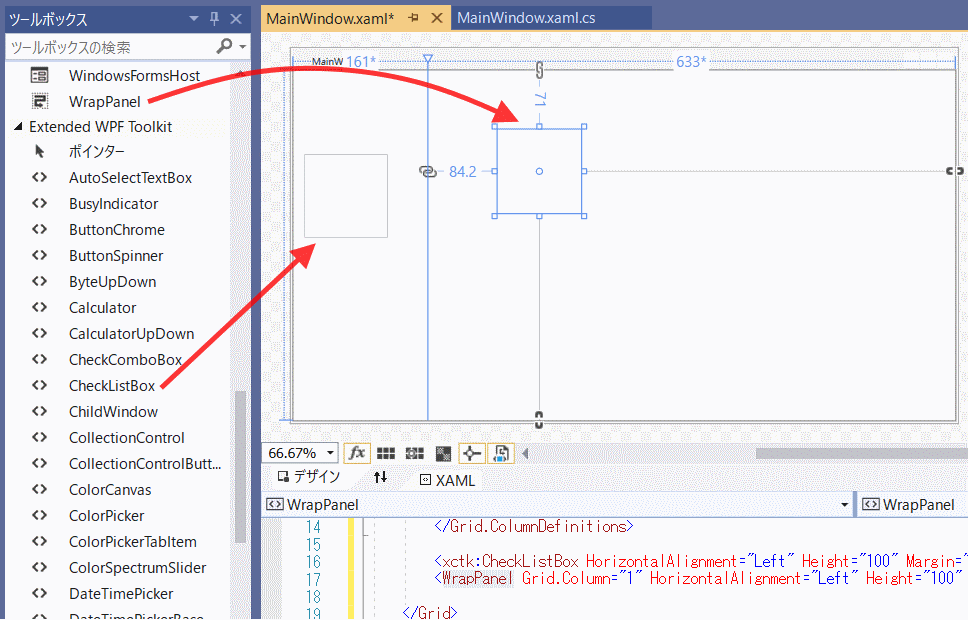Click the bottom margin anchor icon
The image size is (968, 620).
tap(539, 420)
